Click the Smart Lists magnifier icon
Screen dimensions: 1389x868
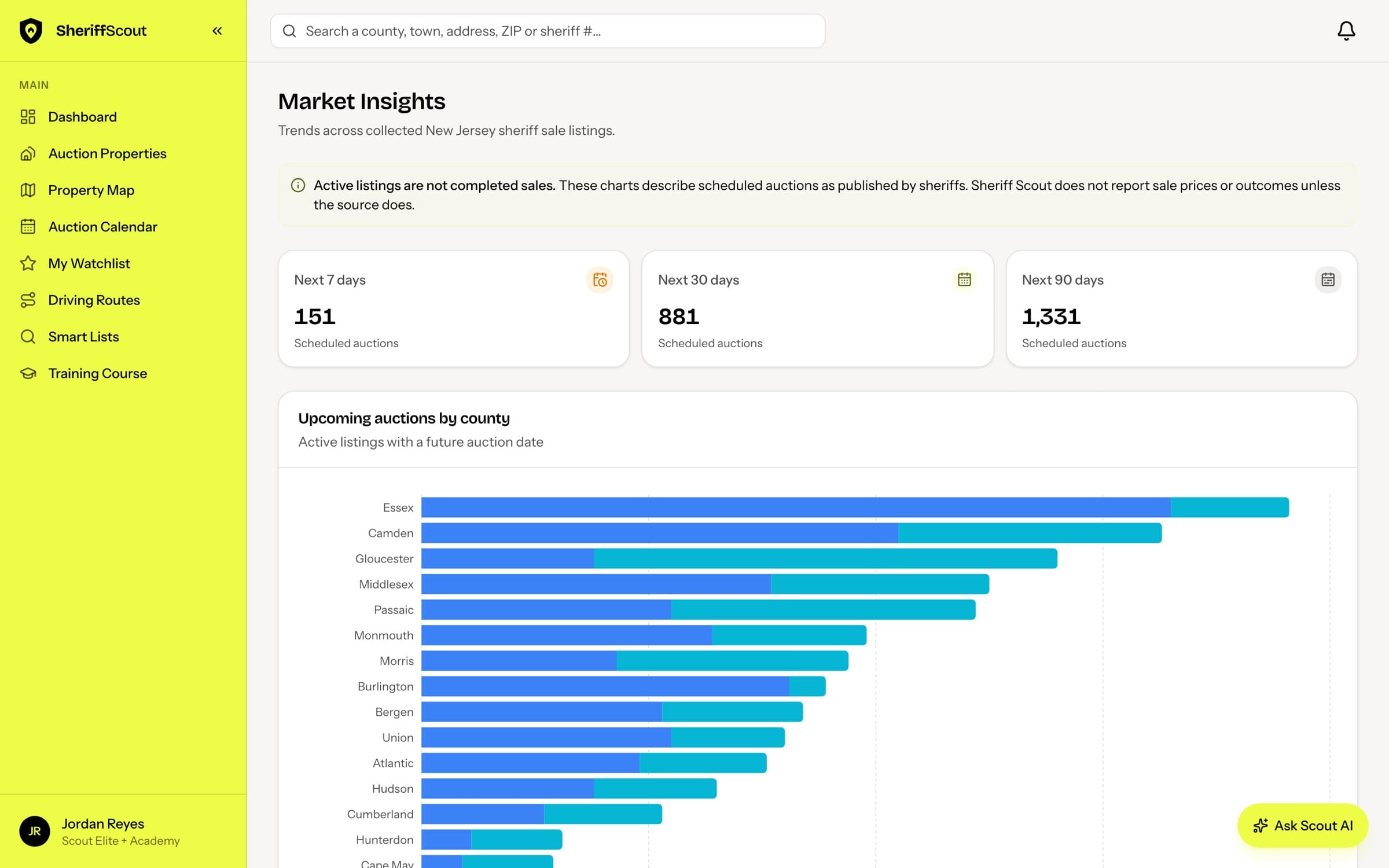pyautogui.click(x=28, y=336)
